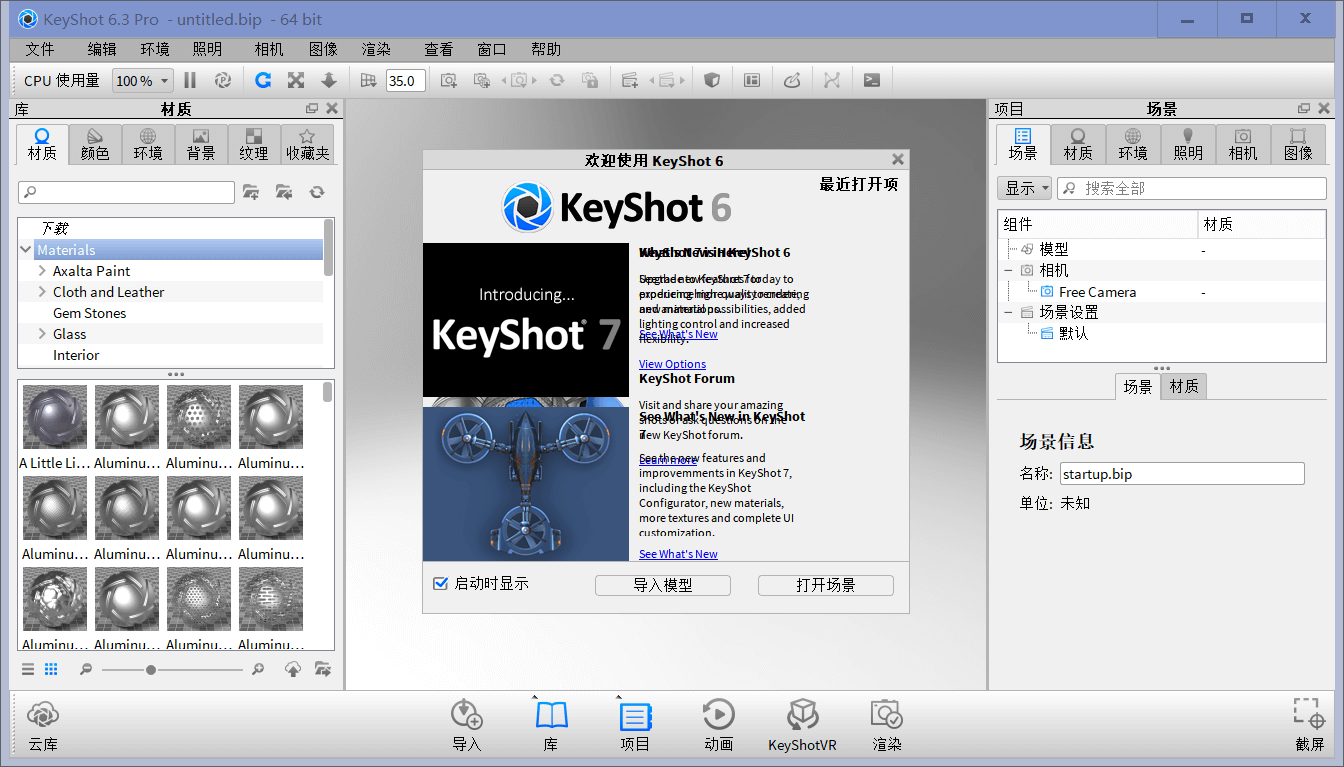
Task: Click the performance mode icon beside pause
Action: point(223,81)
